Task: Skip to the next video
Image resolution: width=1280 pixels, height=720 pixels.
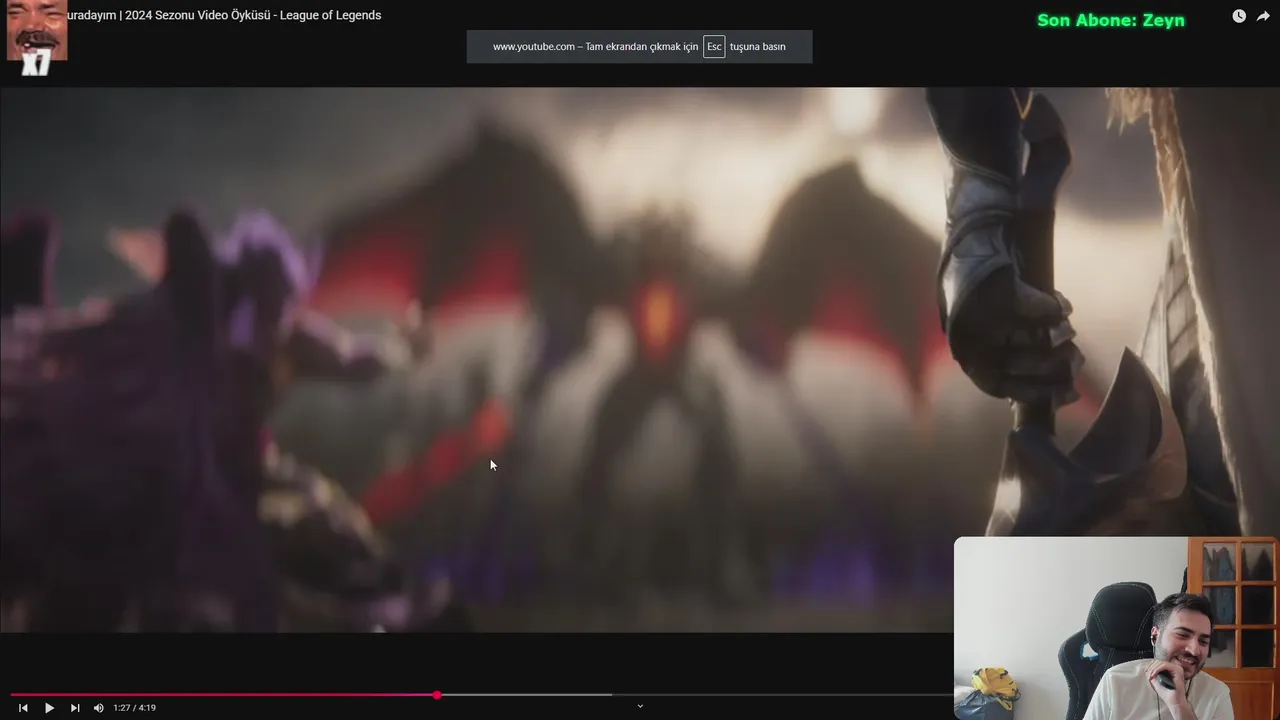Action: (x=75, y=708)
